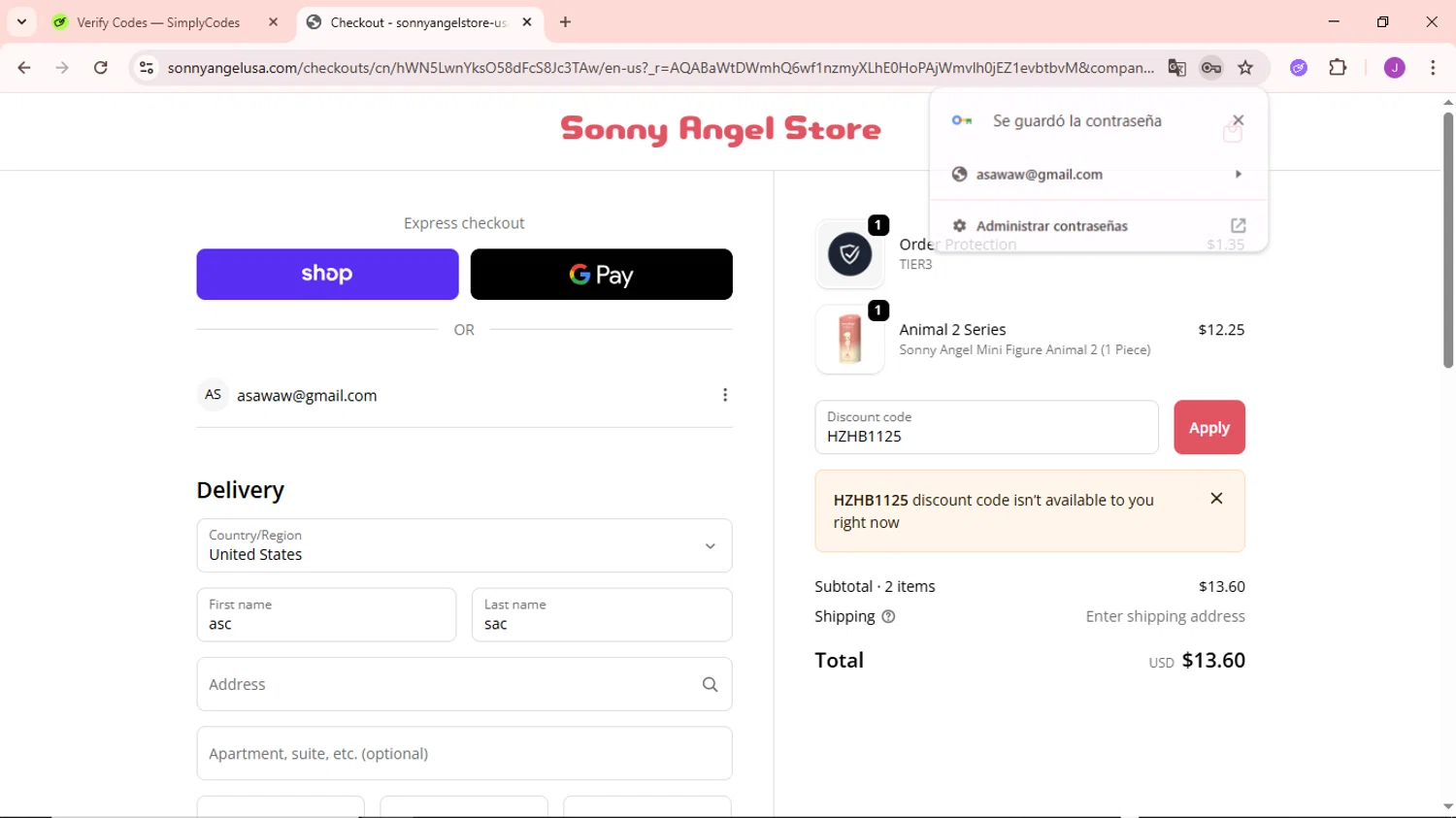Click the open-in-new icon beside Administrar contraseñas
Image resolution: width=1456 pixels, height=818 pixels.
click(1239, 226)
